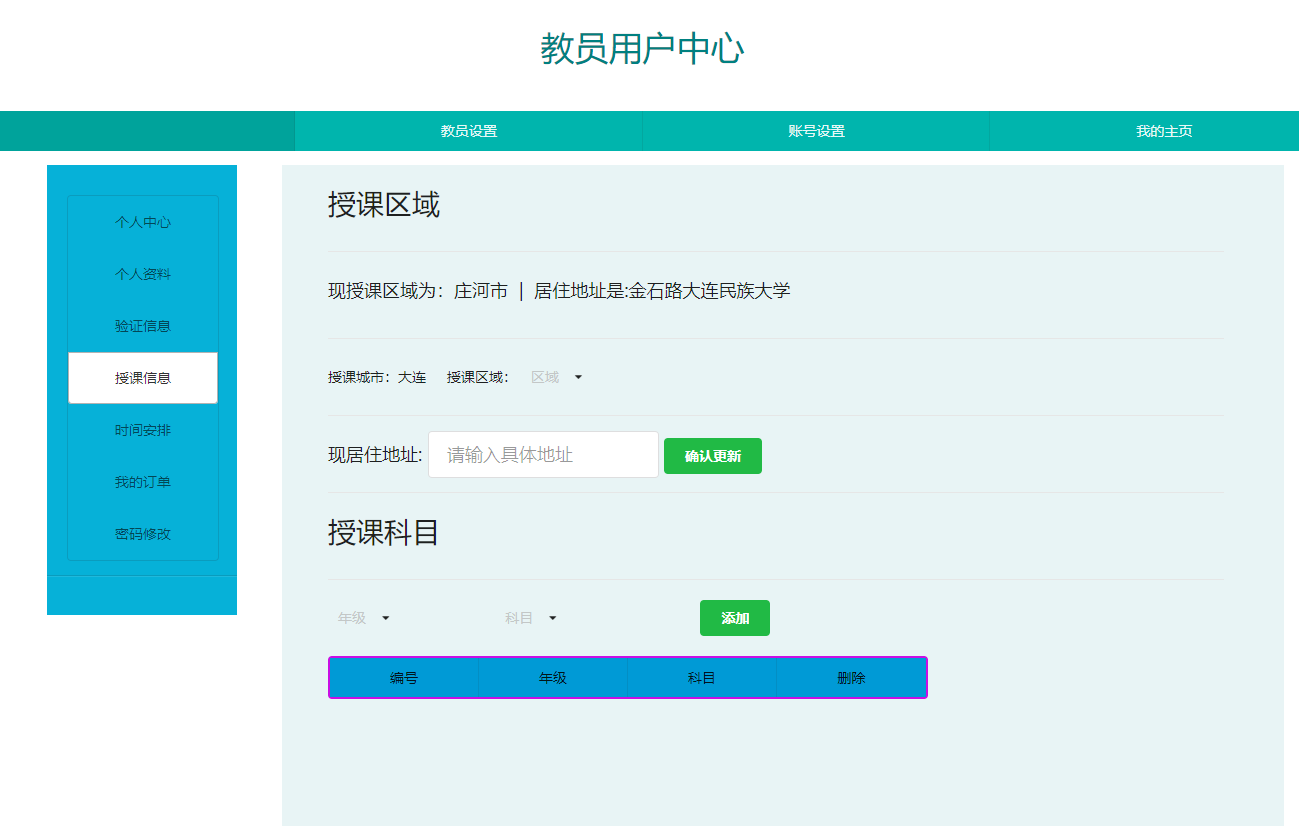Switch to the 教员设置 tab
Viewport: 1299px width, 826px height.
(466, 131)
